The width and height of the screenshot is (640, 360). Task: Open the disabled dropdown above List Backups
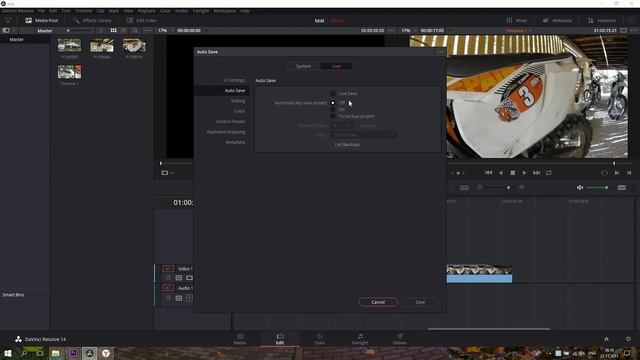[x=364, y=135]
